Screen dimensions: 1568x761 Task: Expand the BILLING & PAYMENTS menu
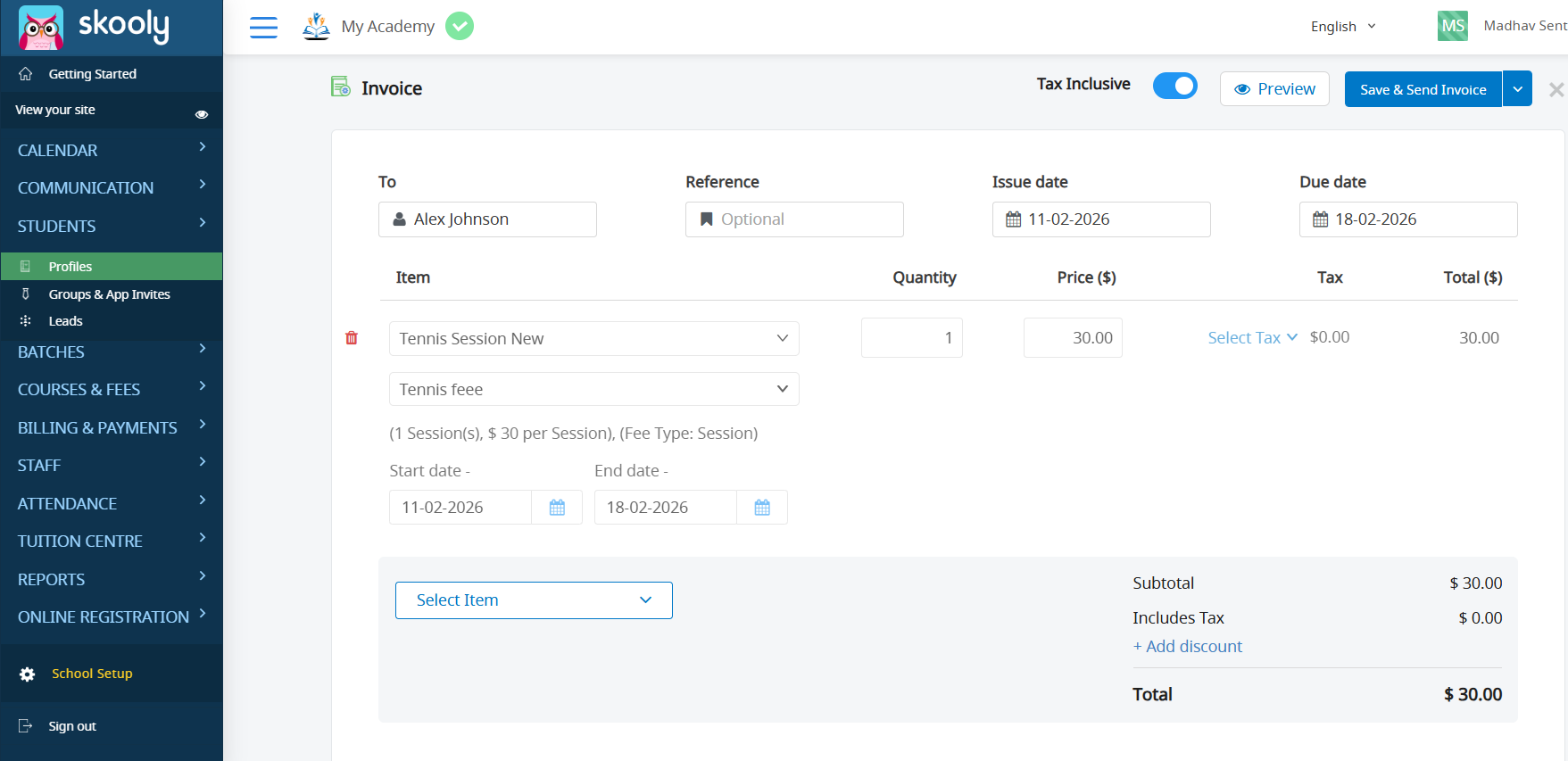(x=111, y=428)
